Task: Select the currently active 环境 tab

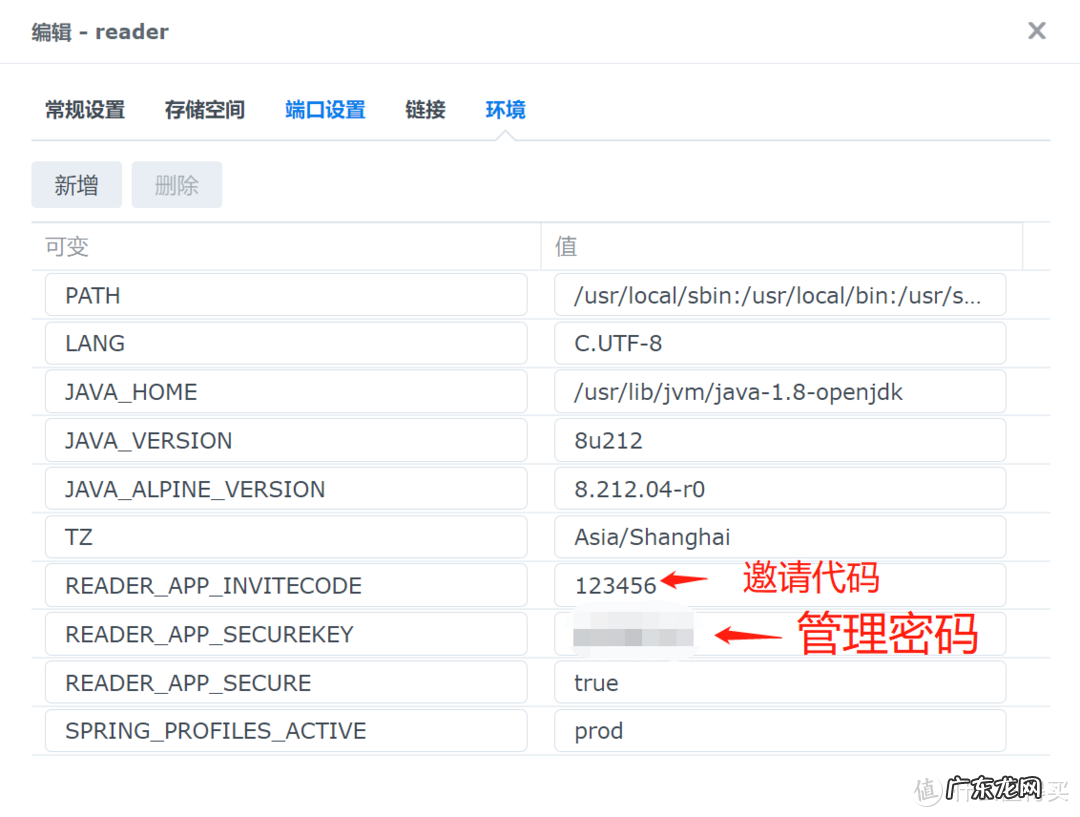Action: point(505,110)
